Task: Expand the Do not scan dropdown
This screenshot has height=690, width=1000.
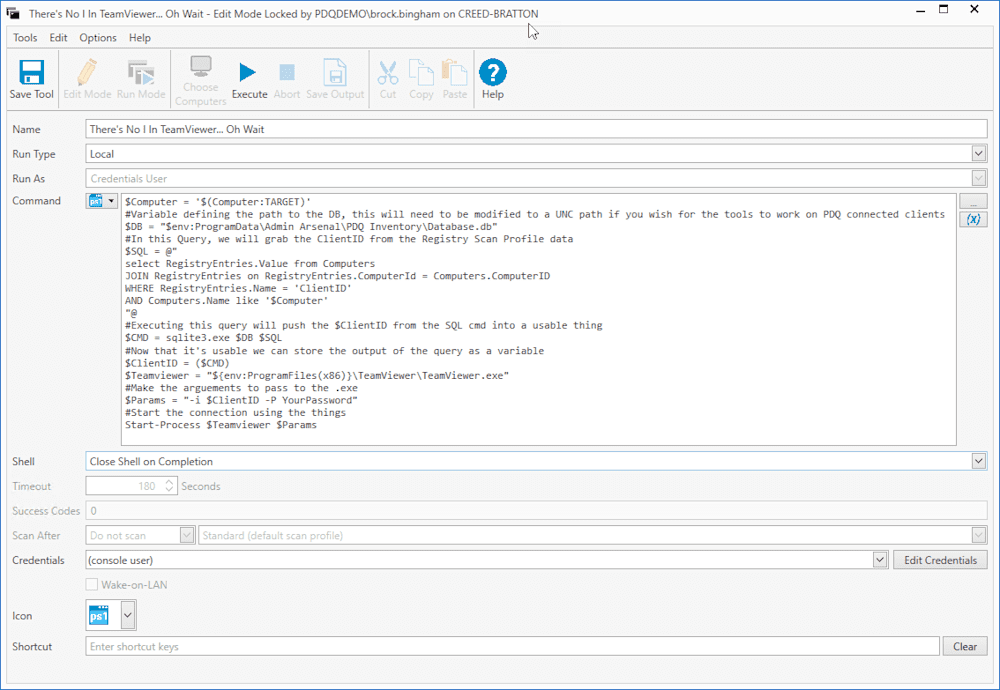Action: click(186, 535)
